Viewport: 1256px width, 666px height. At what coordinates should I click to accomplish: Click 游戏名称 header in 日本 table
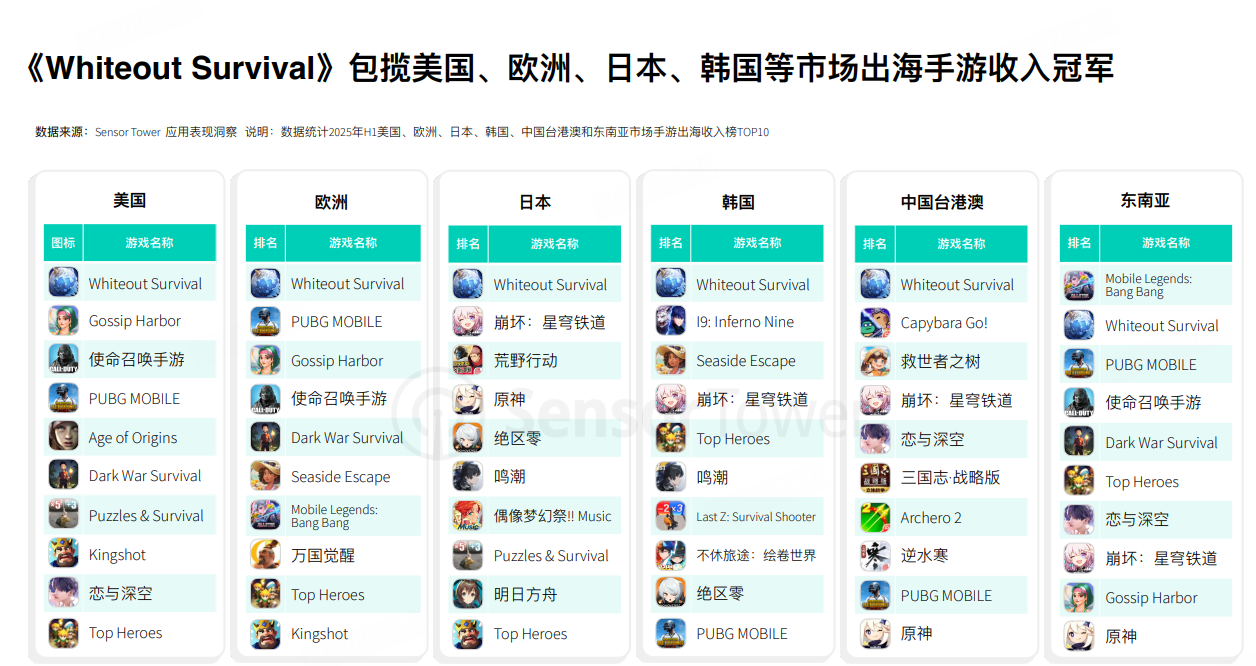click(555, 243)
